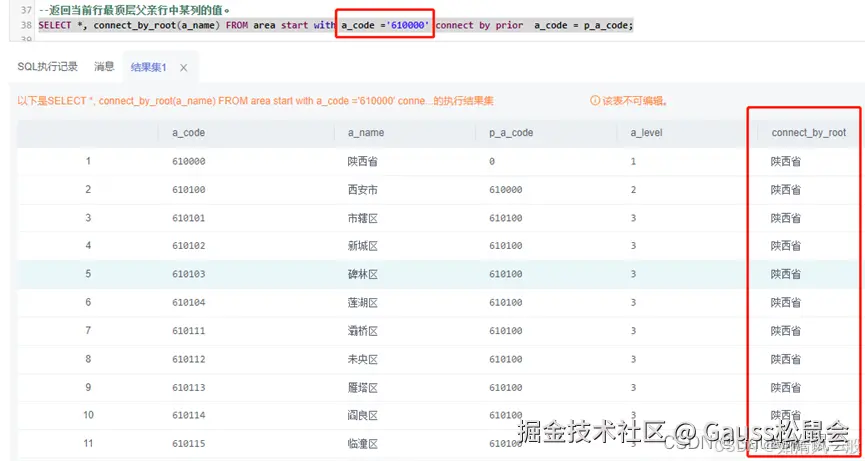Viewport: 865px width, 461px height.
Task: Click row number 11 in the index column
Action: pyautogui.click(x=88, y=443)
